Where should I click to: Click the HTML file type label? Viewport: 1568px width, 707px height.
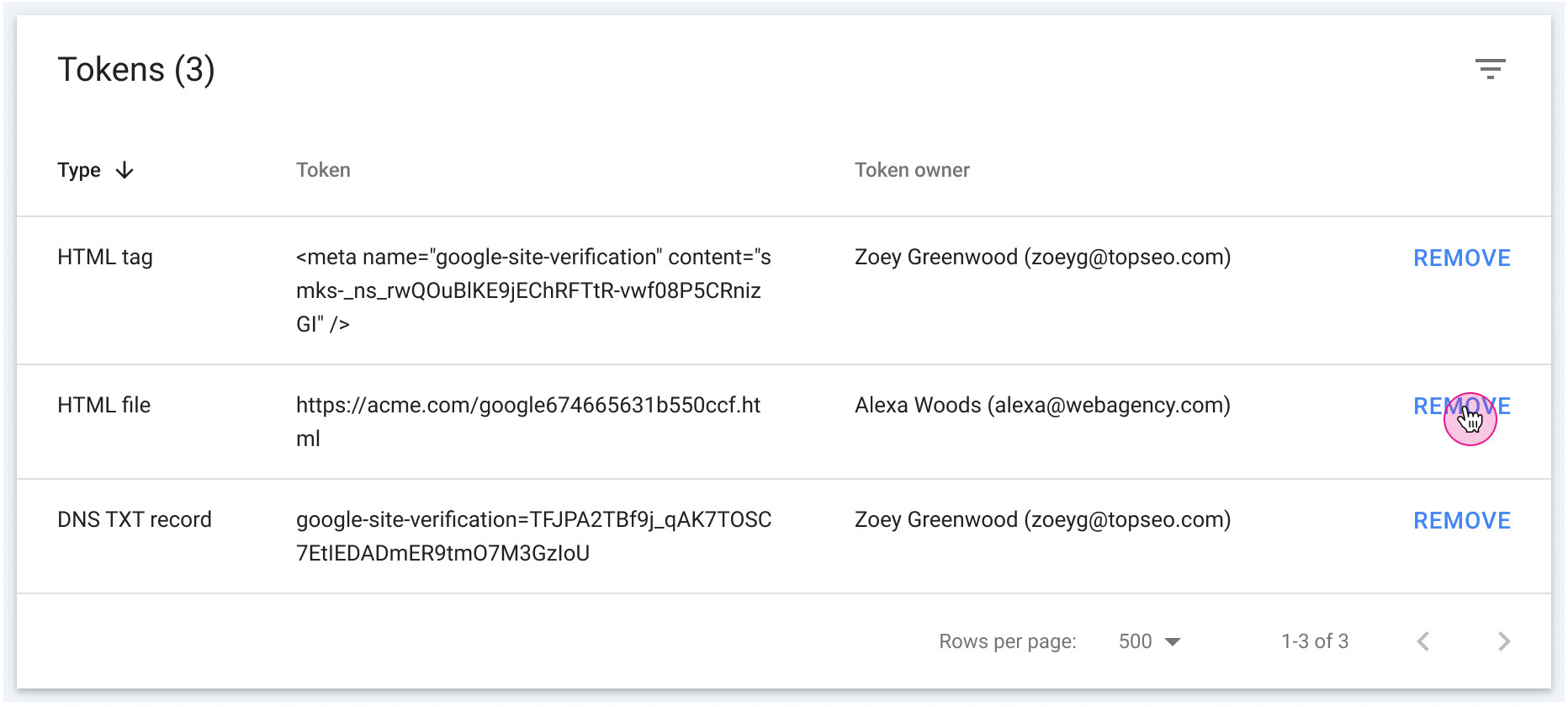point(103,407)
